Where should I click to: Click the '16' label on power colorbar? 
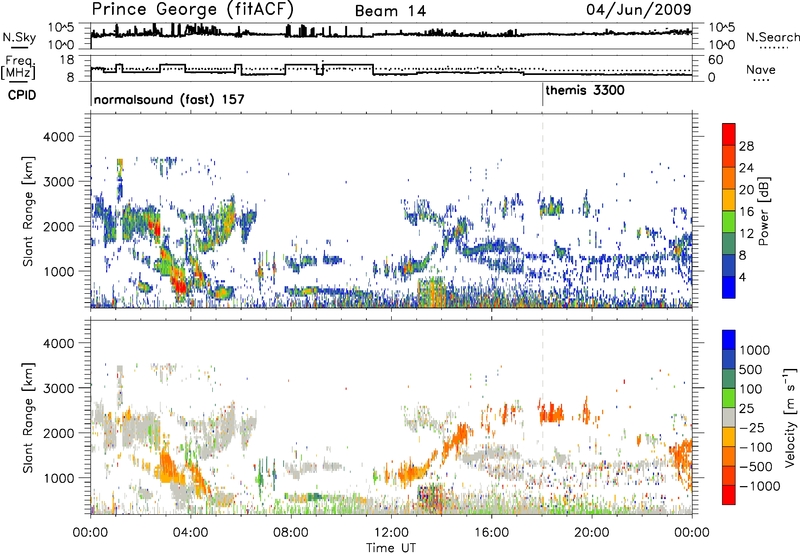(746, 212)
